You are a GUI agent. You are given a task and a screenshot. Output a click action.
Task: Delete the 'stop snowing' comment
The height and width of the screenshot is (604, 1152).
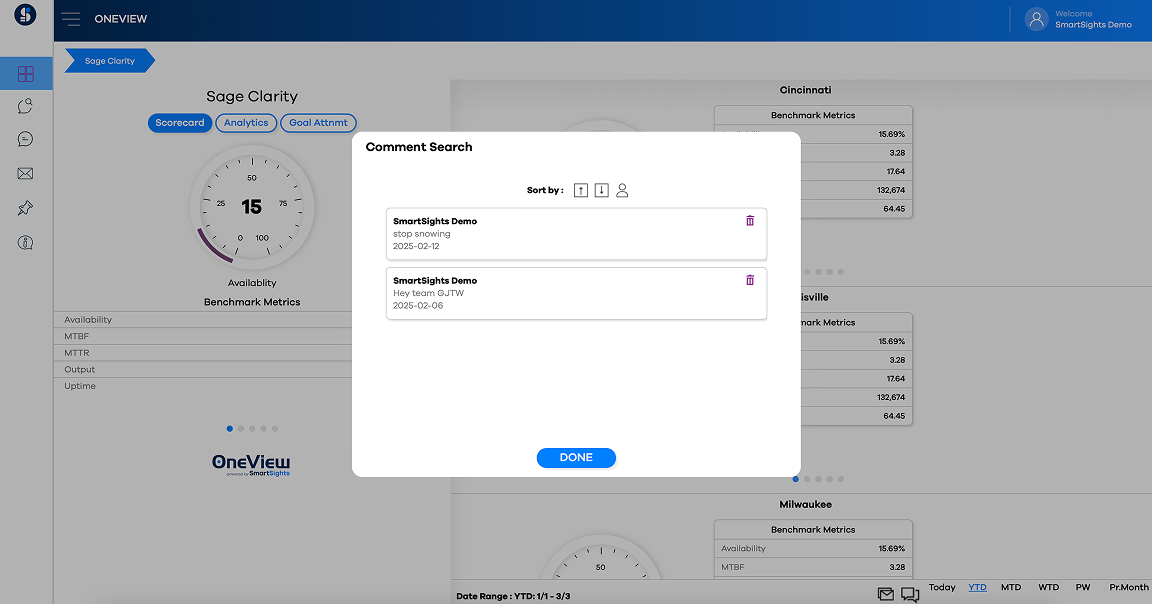pos(750,221)
